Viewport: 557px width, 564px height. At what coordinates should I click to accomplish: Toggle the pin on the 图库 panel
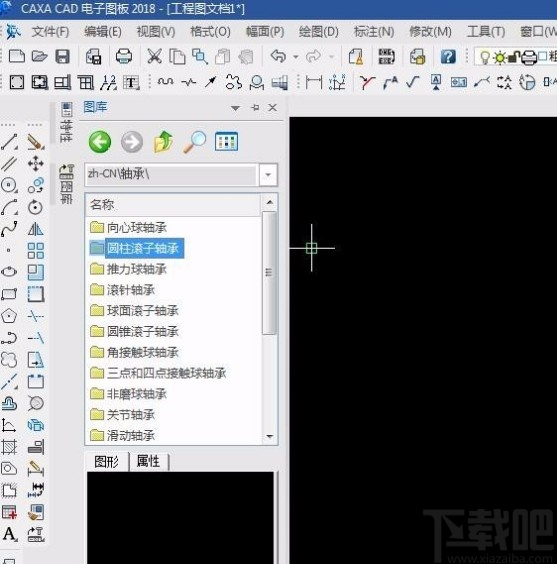255,108
